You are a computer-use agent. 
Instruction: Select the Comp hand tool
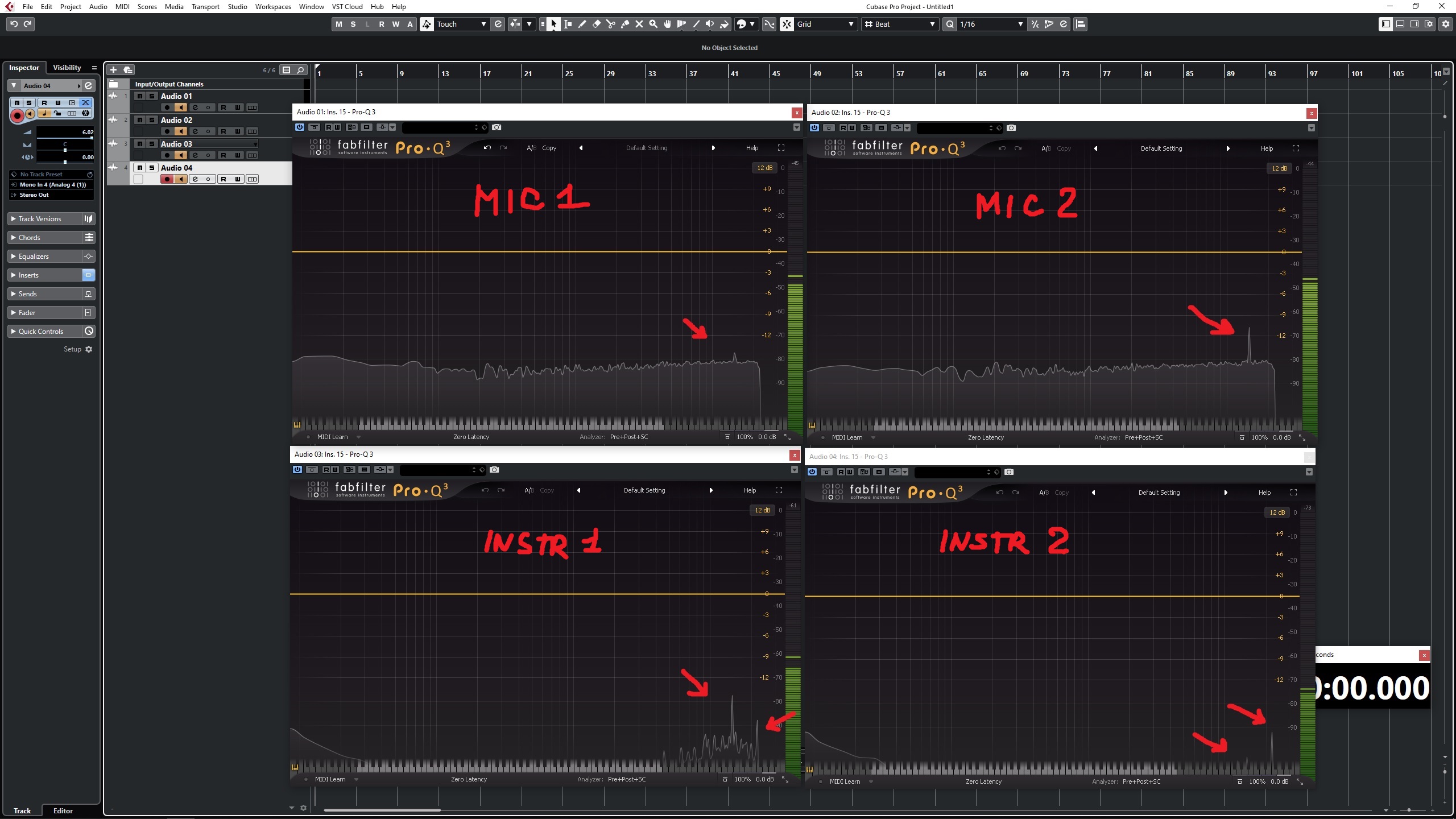click(x=667, y=24)
